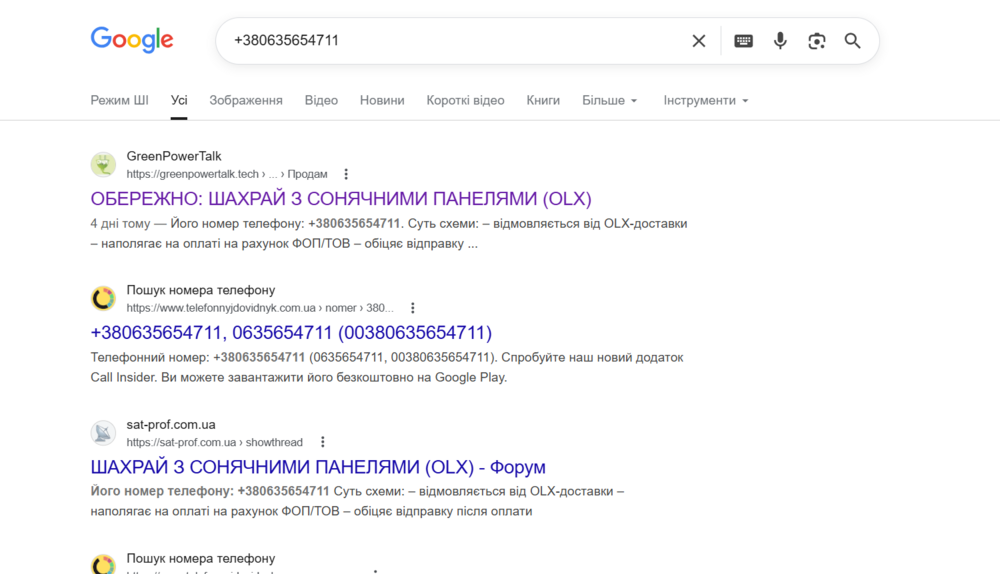Expand the Інструменти dropdown

click(705, 100)
